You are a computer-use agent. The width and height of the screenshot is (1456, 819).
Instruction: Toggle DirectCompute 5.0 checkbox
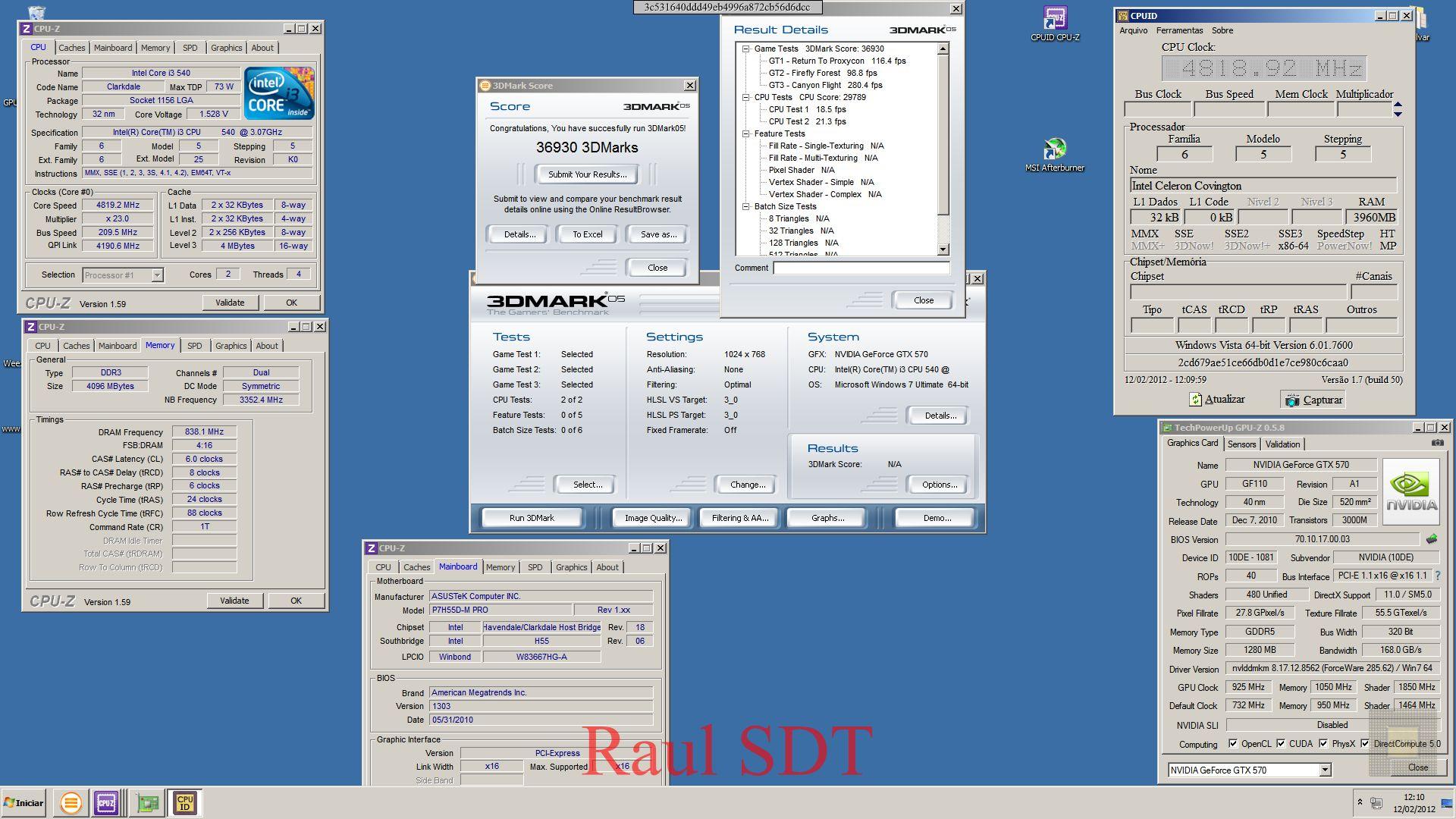point(1365,744)
